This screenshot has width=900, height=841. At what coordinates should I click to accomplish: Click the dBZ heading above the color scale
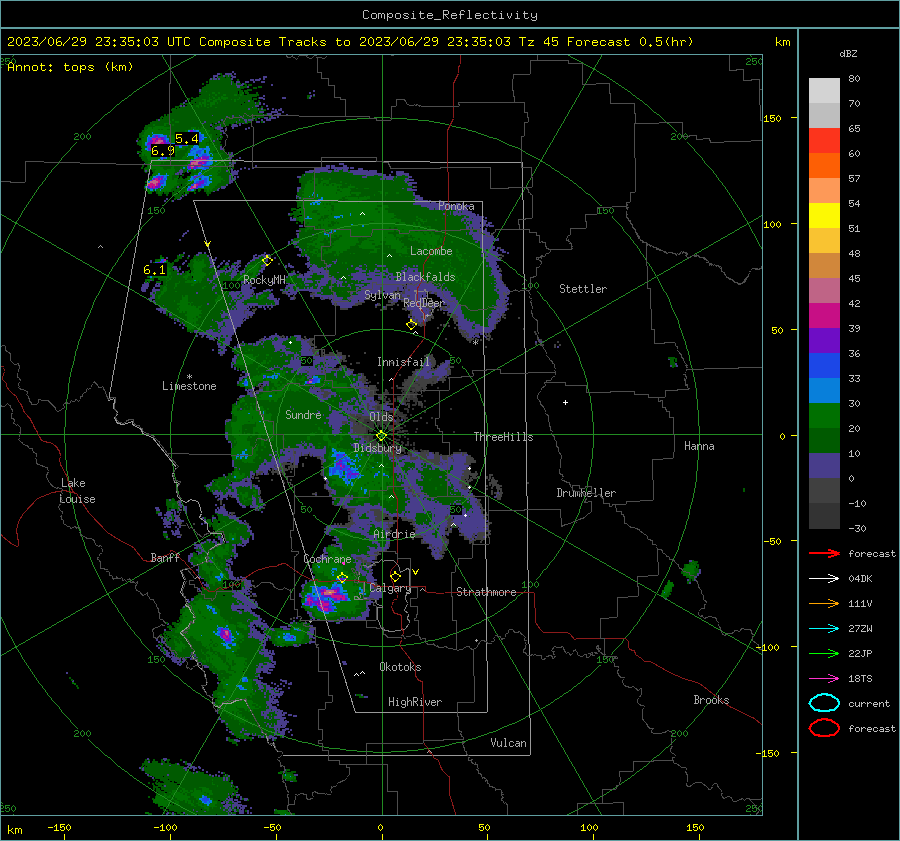[x=848, y=53]
